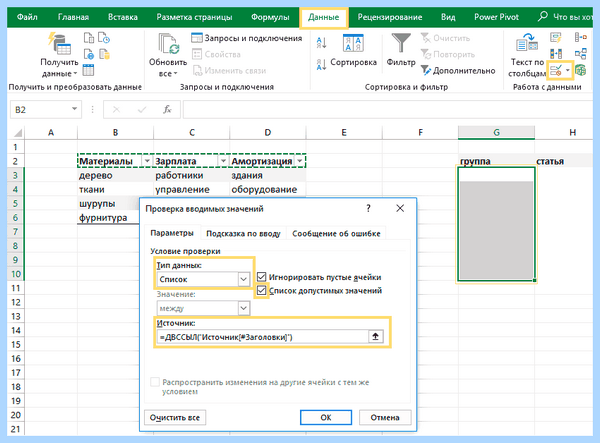Click the Manage Data Model icon
Viewport: 600px width, 443px height.
pos(580,70)
